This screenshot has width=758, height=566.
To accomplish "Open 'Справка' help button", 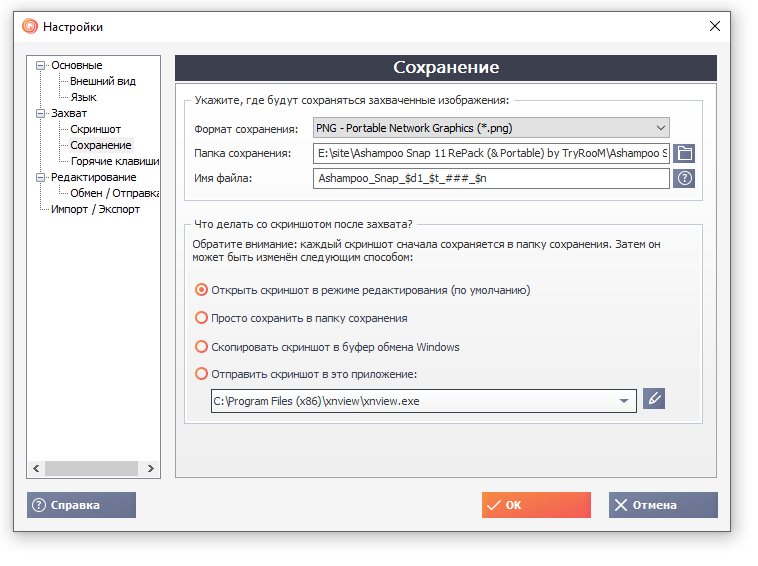I will coord(81,505).
